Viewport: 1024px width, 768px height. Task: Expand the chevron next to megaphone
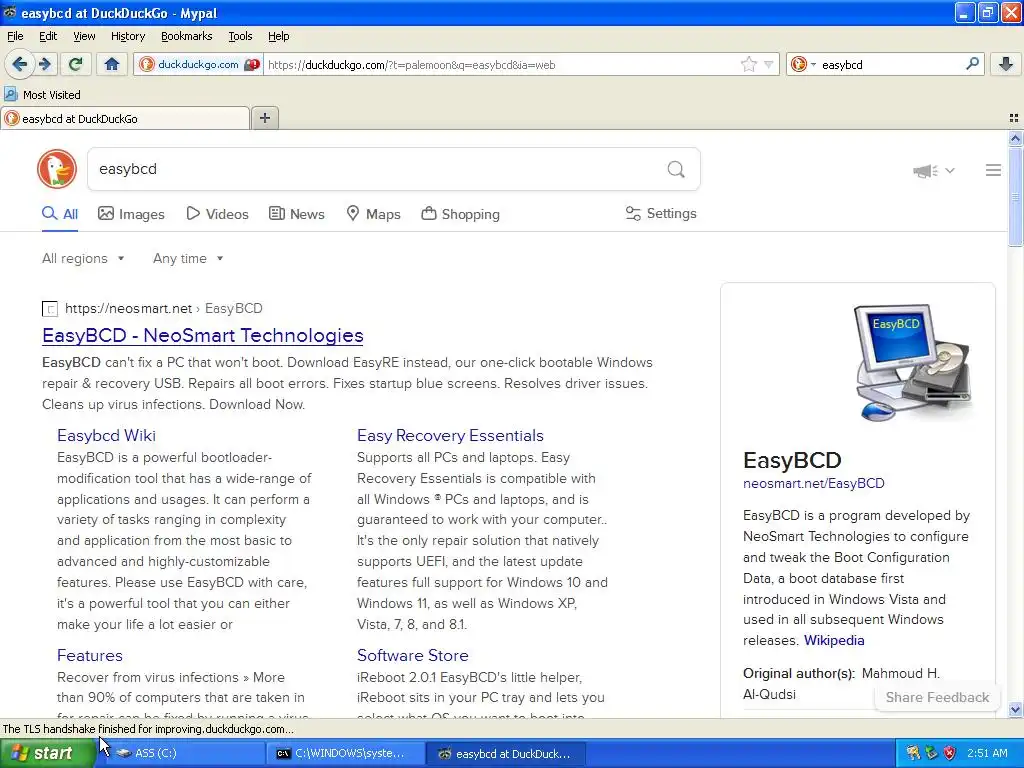(x=950, y=170)
